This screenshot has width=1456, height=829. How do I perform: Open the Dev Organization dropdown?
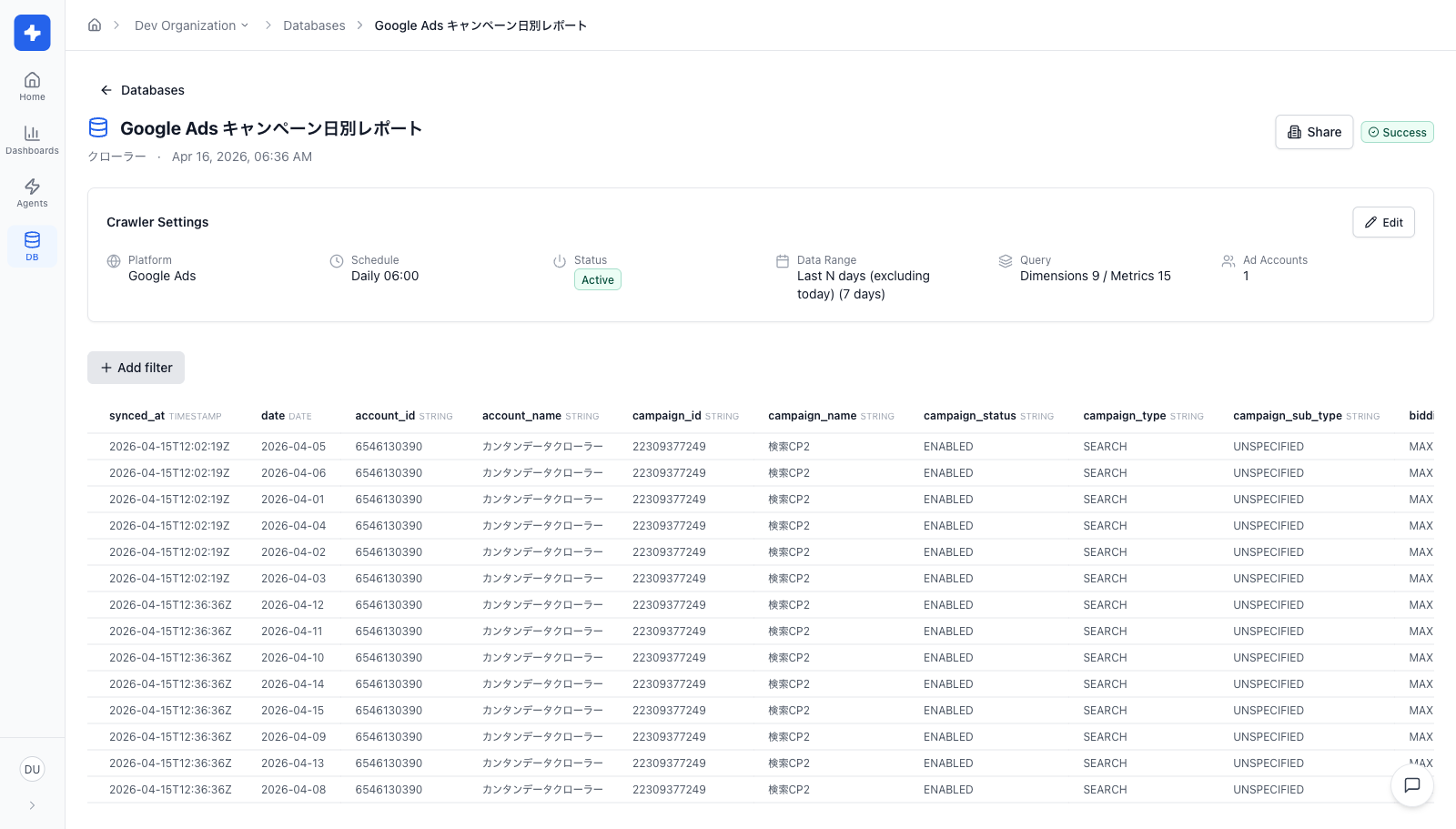coord(191,25)
